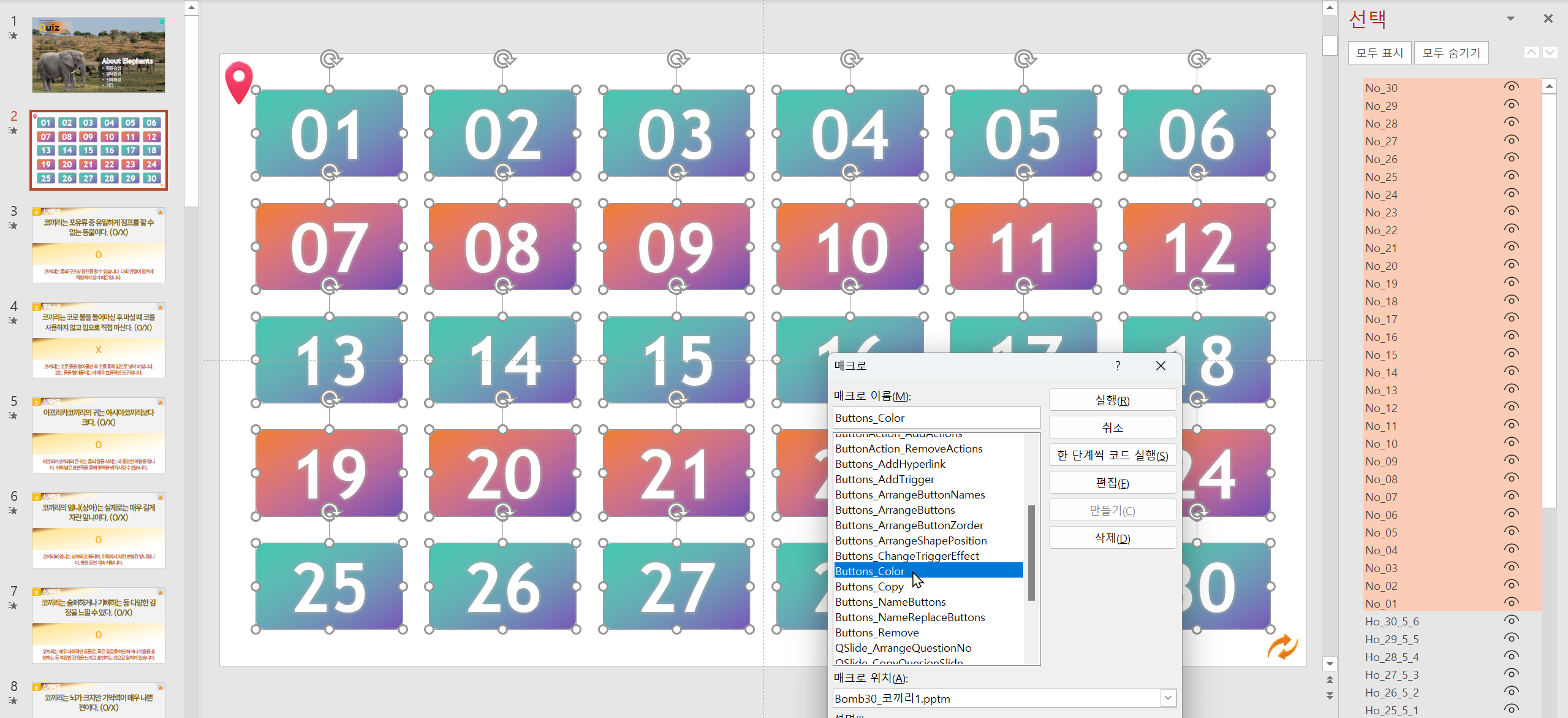The image size is (1568, 718).
Task: Click animation star icon beside slide 3
Action: pos(13,226)
